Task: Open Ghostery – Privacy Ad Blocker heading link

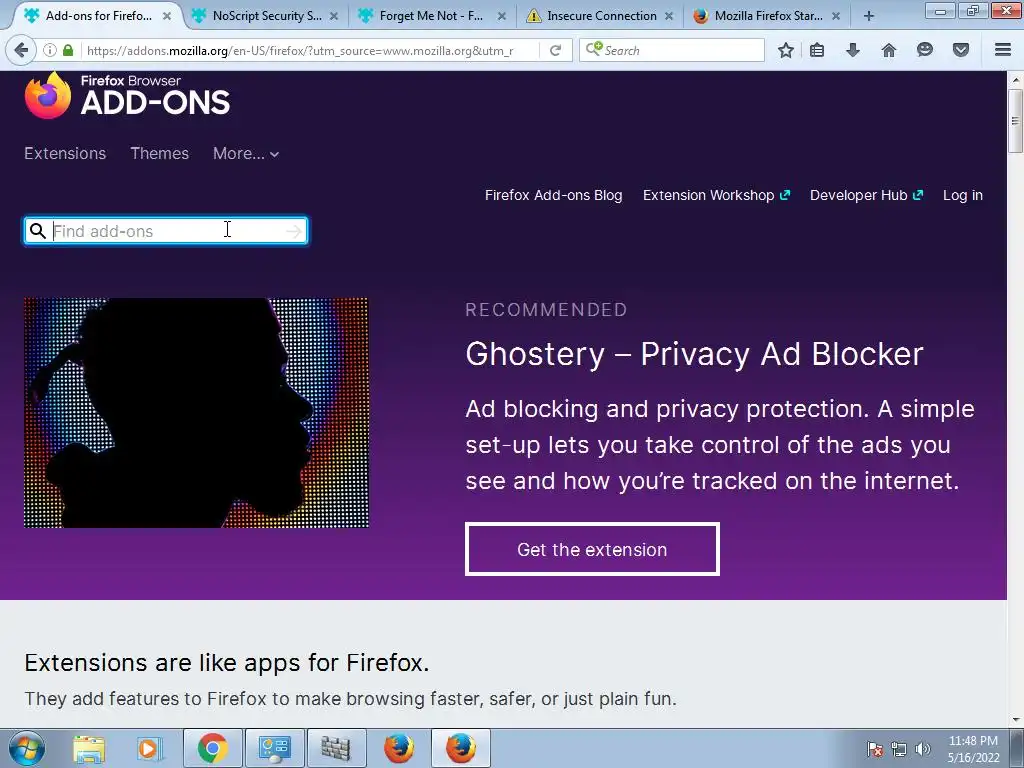Action: tap(694, 355)
